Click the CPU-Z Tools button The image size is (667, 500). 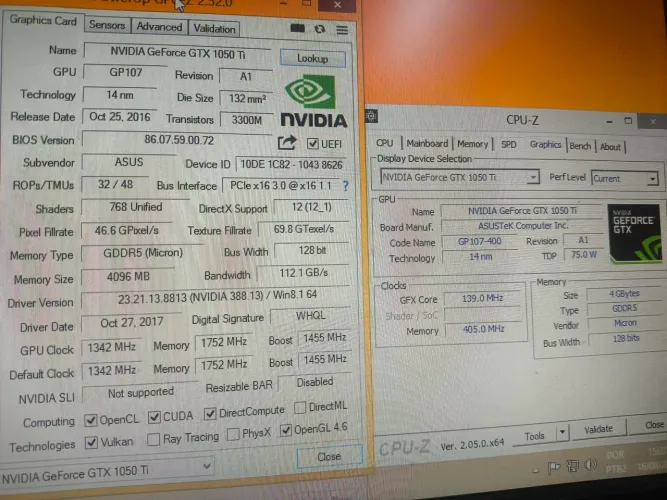(x=535, y=436)
